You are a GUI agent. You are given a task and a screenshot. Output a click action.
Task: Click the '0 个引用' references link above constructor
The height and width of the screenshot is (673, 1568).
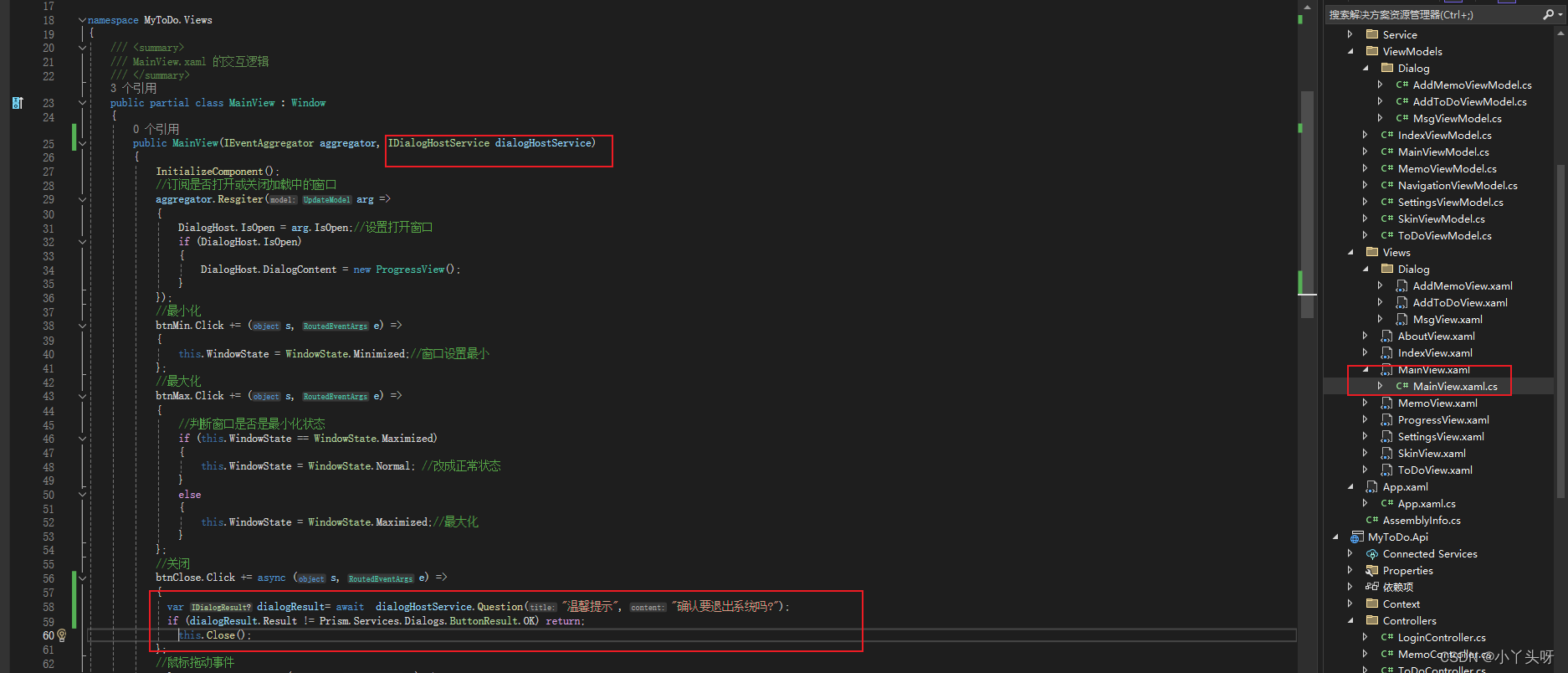point(156,129)
